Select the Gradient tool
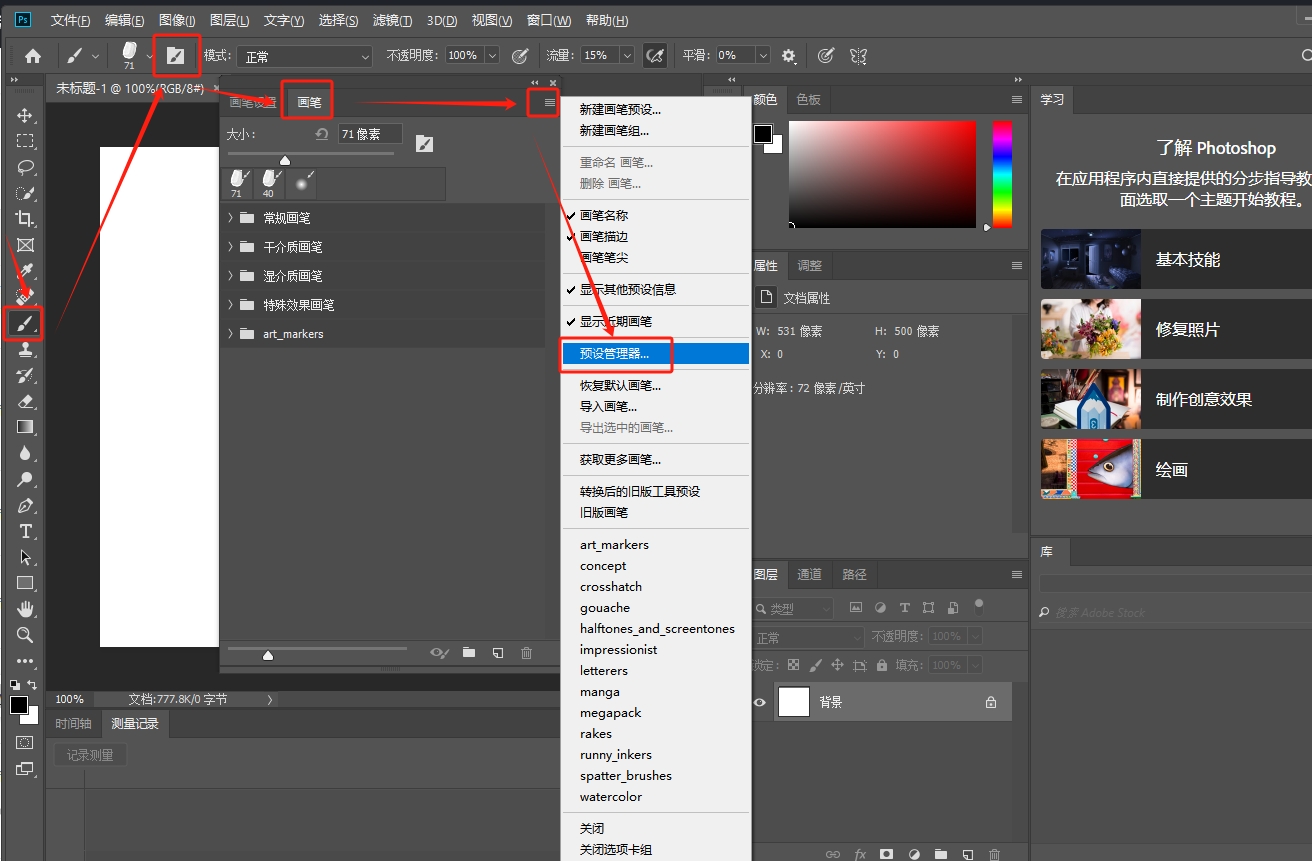Image resolution: width=1312 pixels, height=861 pixels. click(x=25, y=427)
